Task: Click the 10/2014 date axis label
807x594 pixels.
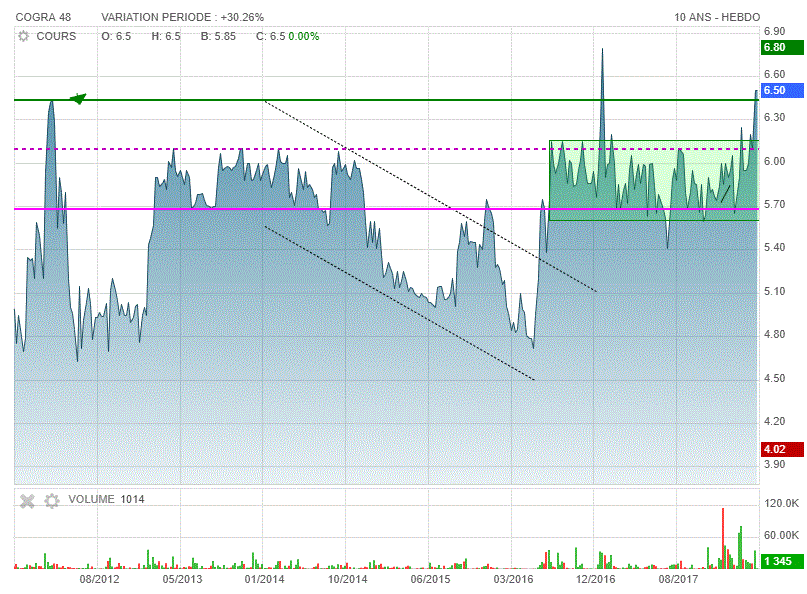Action: tap(347, 580)
